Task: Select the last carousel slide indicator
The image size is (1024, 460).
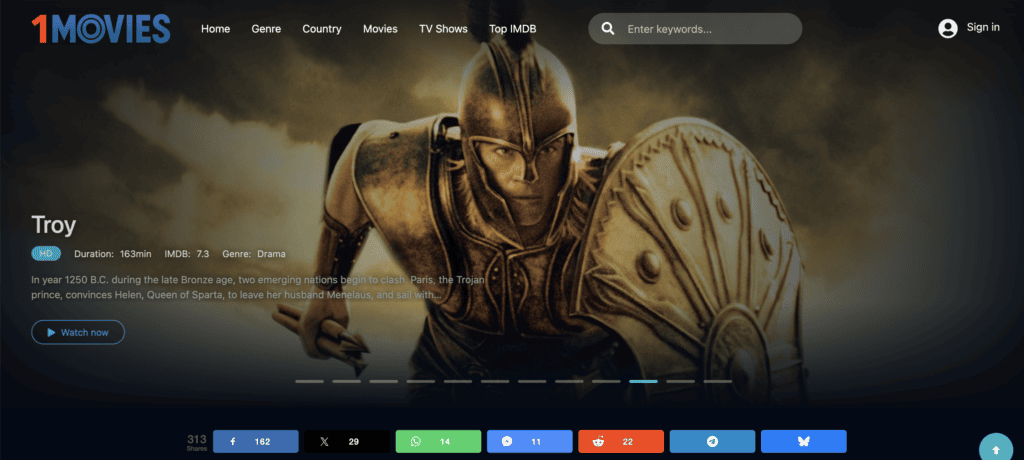Action: click(718, 381)
